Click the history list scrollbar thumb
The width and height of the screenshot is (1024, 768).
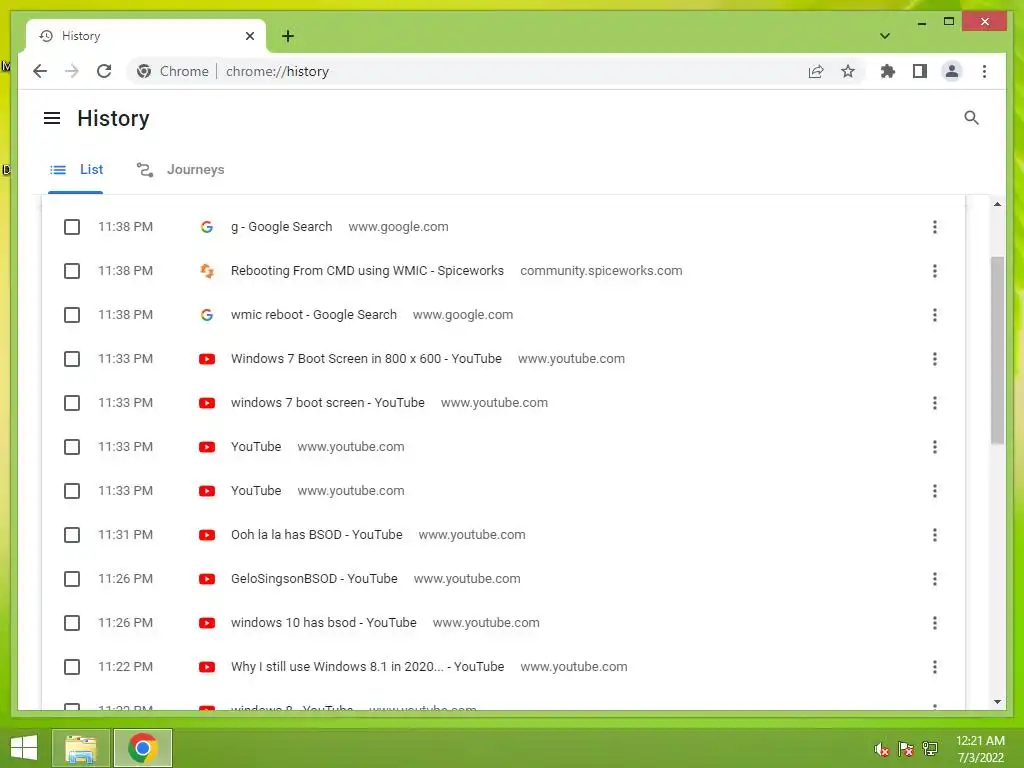pyautogui.click(x=997, y=350)
